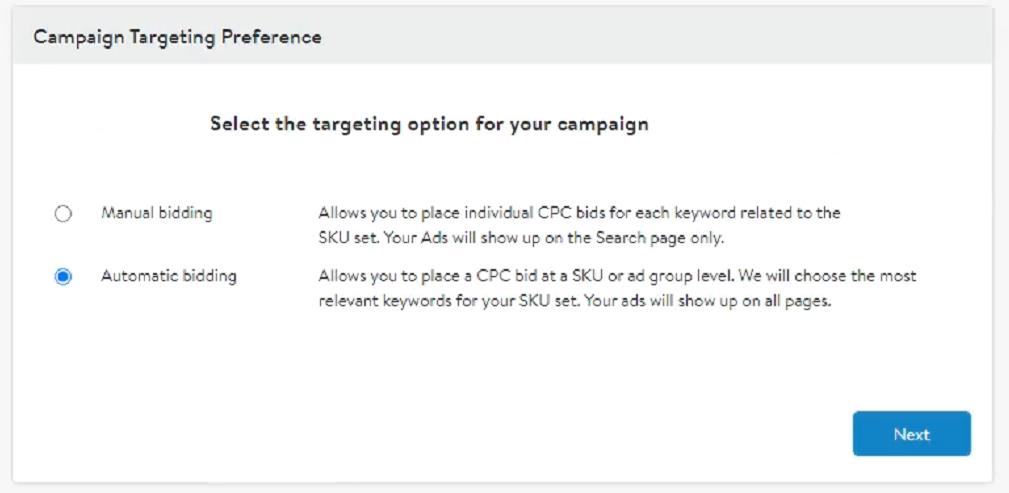Click the word 'Allows' in Automatic bidding description

point(341,275)
